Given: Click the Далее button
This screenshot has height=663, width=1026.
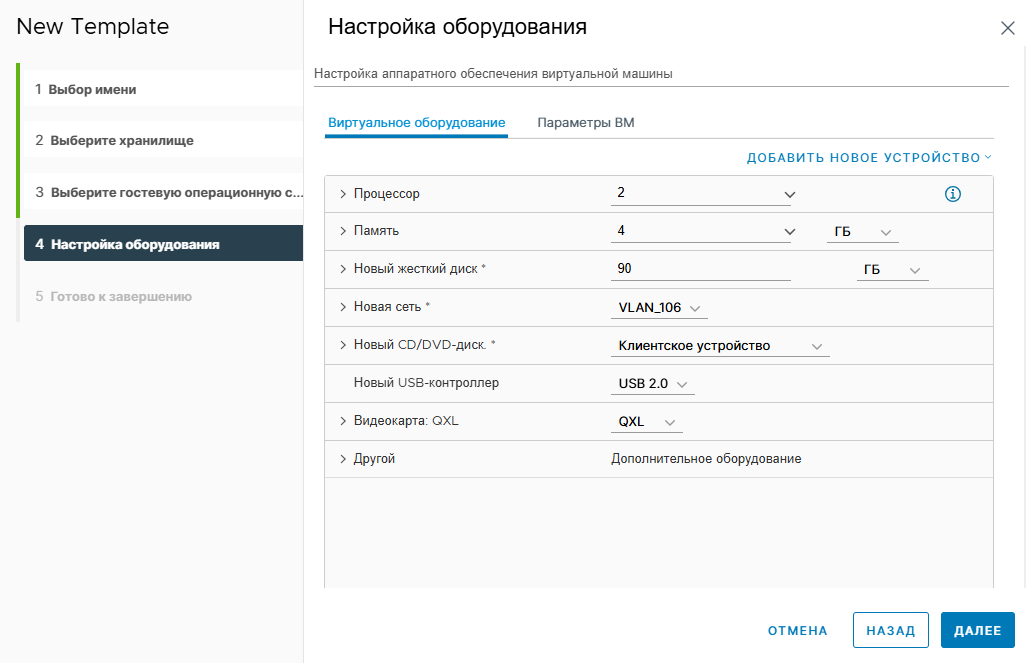Looking at the screenshot, I should [x=978, y=630].
